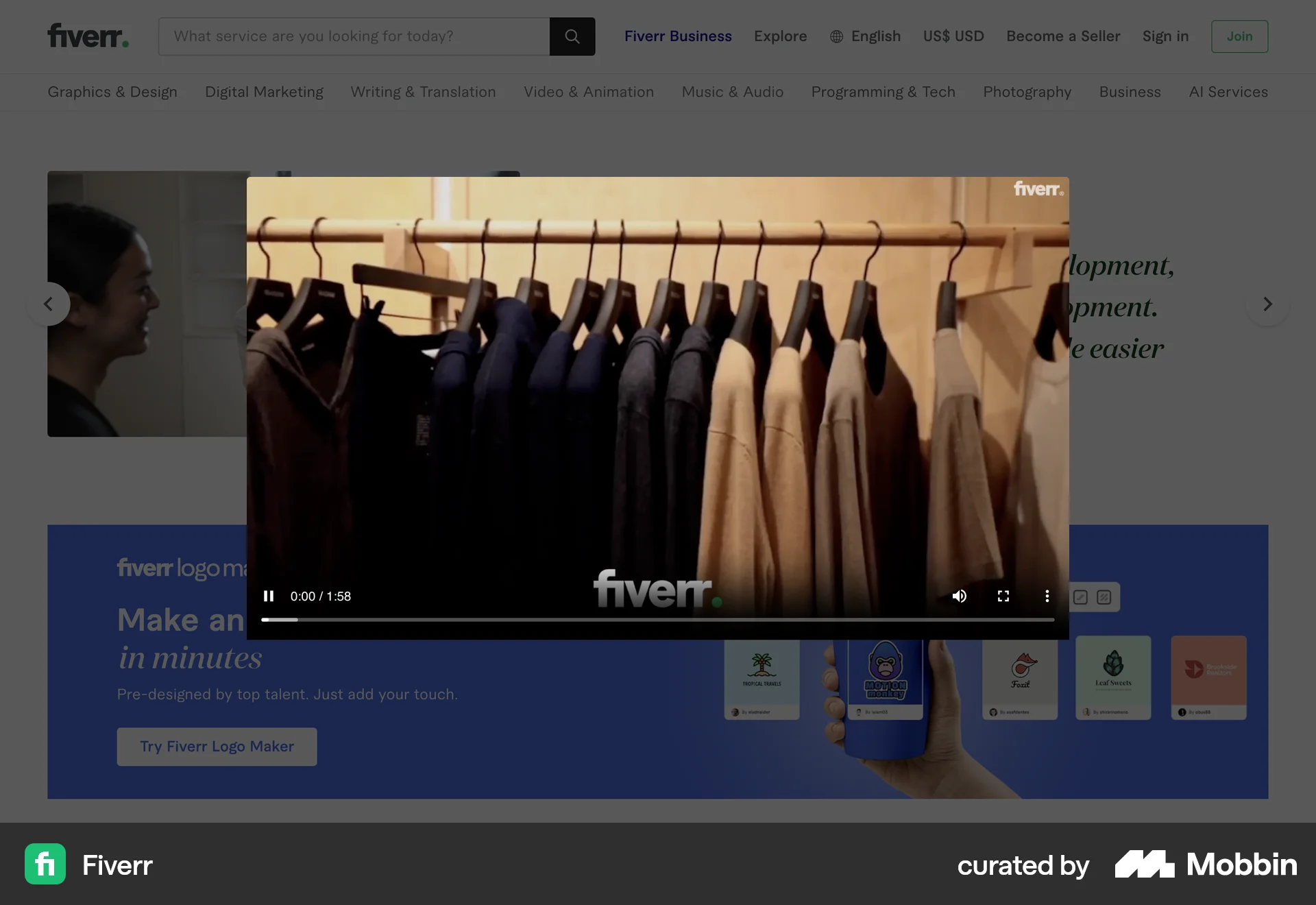Click the Join button

pyautogui.click(x=1239, y=36)
